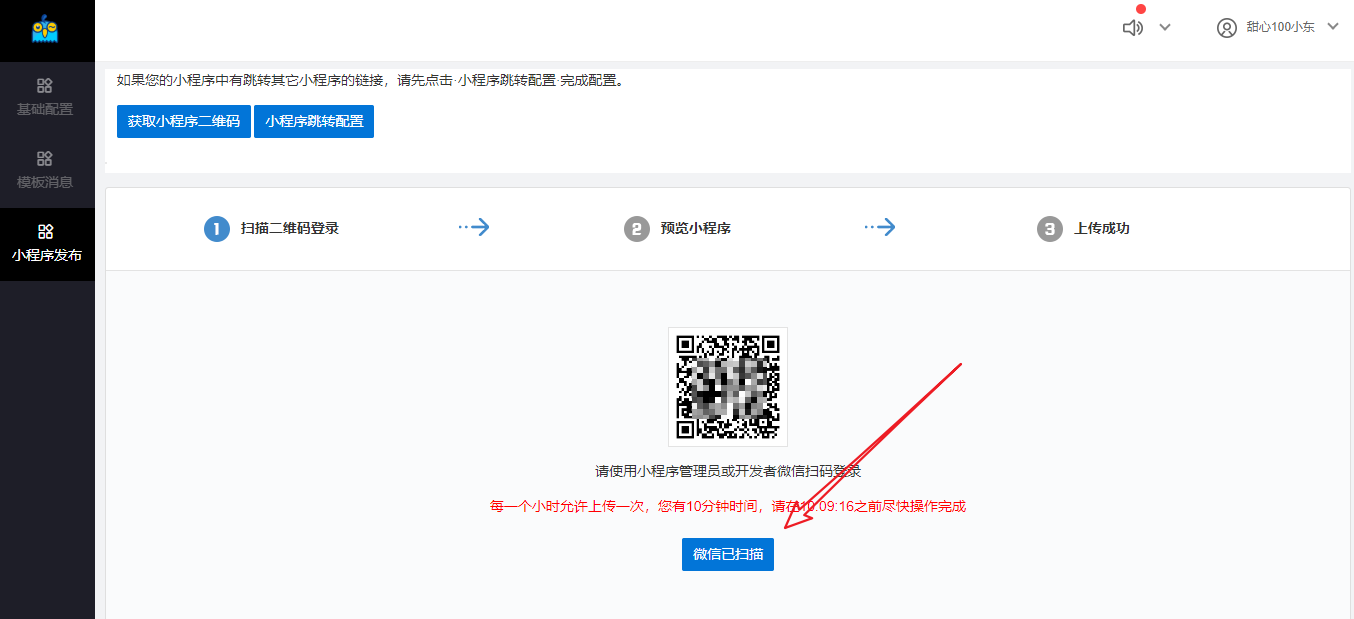This screenshot has width=1354, height=619.
Task: Click the arrow between steps 1 and 2
Action: [x=474, y=228]
